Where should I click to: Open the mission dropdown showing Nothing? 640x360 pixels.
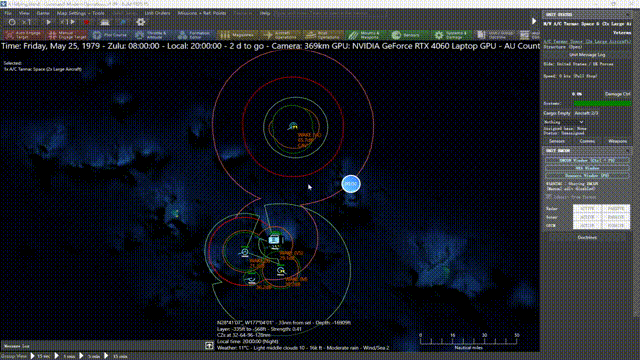pos(564,122)
